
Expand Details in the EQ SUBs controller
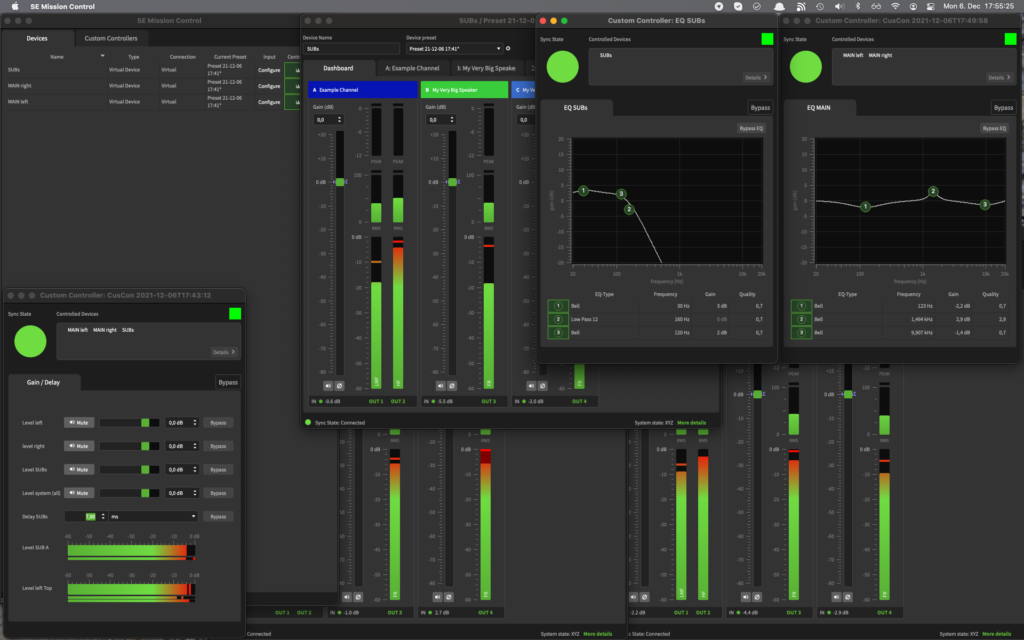[755, 77]
